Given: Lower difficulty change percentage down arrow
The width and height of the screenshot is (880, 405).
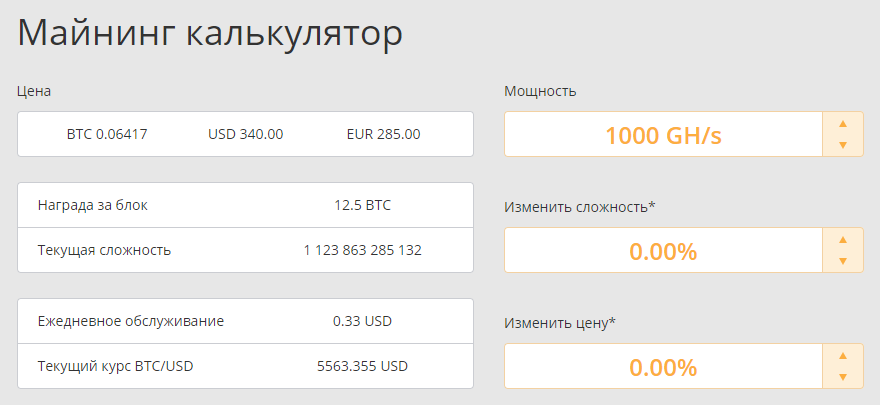Looking at the screenshot, I should point(842,261).
